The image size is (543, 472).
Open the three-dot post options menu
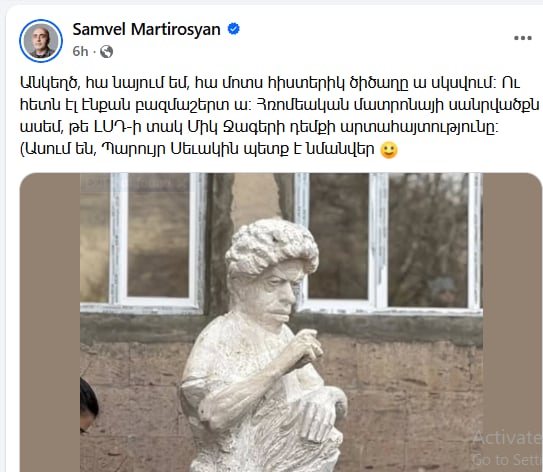coord(523,38)
